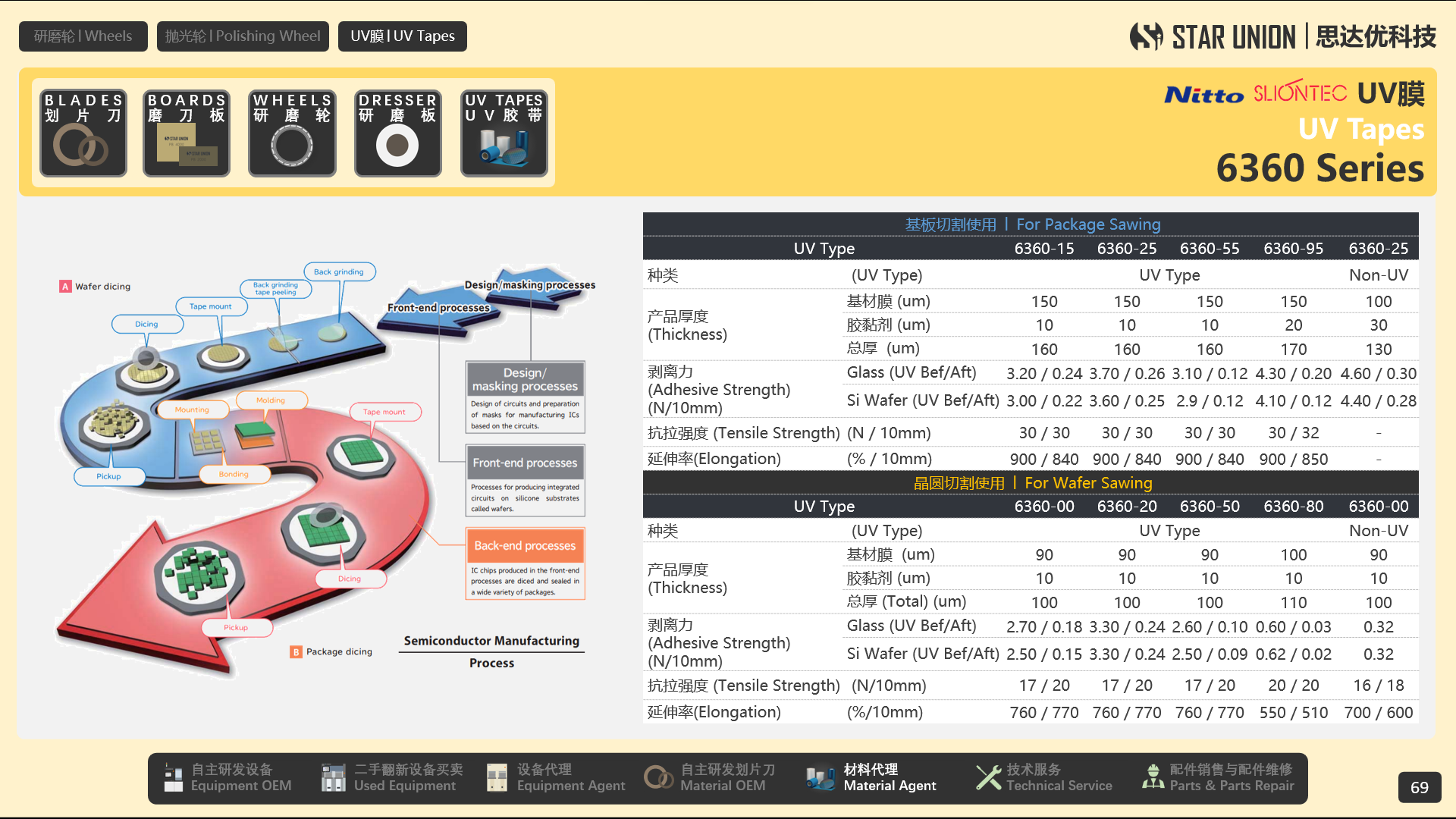Click the Material OEM blade icon
The width and height of the screenshot is (1456, 819).
pos(658,777)
